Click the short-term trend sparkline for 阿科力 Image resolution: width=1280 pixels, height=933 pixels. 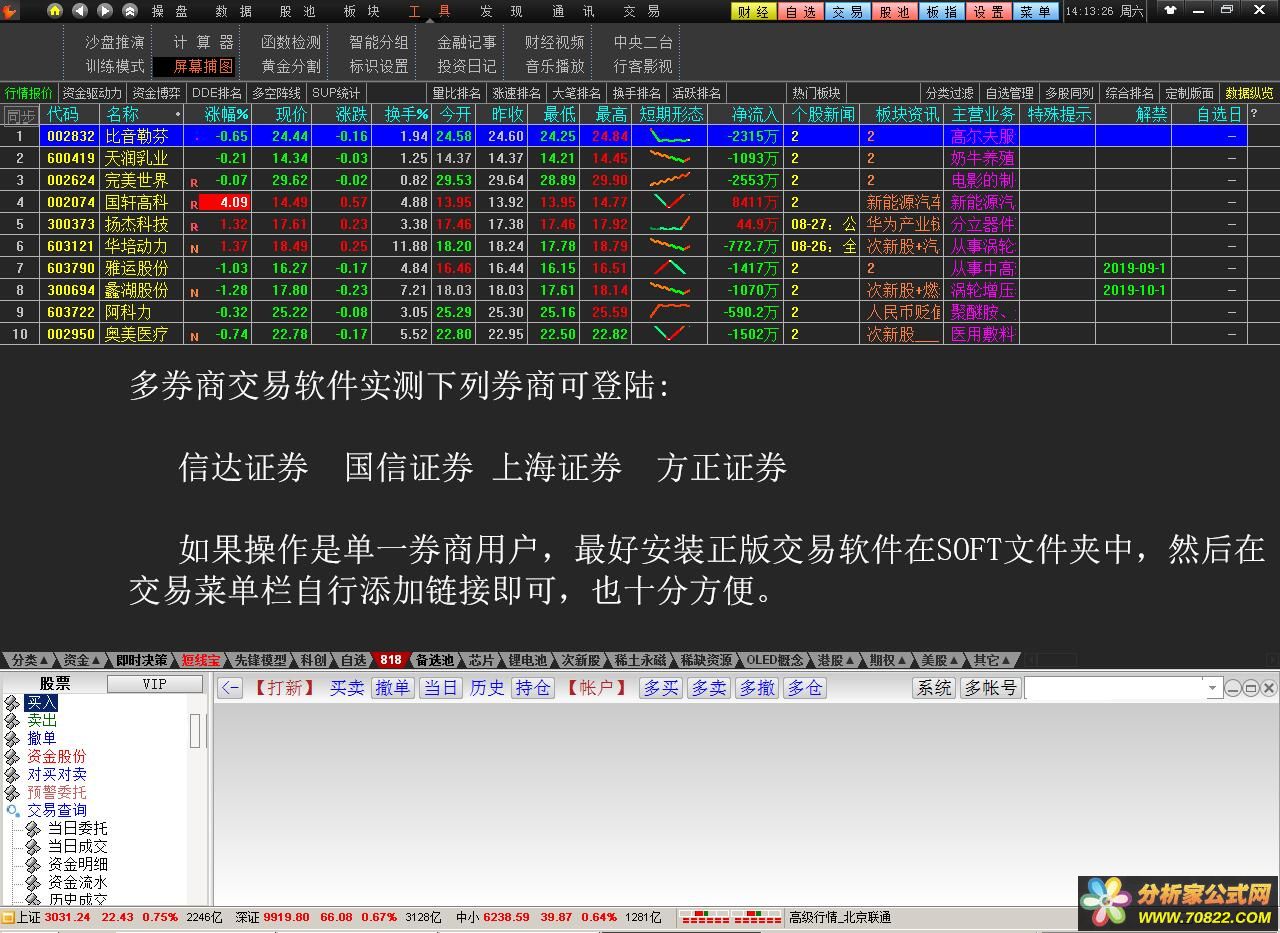[670, 312]
